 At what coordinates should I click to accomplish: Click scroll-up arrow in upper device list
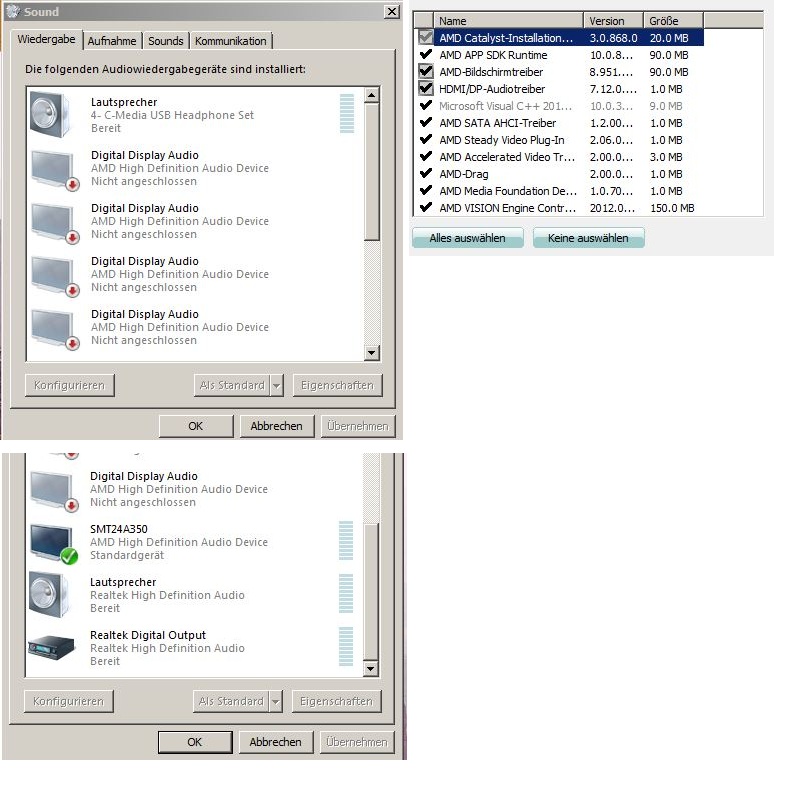point(372,95)
